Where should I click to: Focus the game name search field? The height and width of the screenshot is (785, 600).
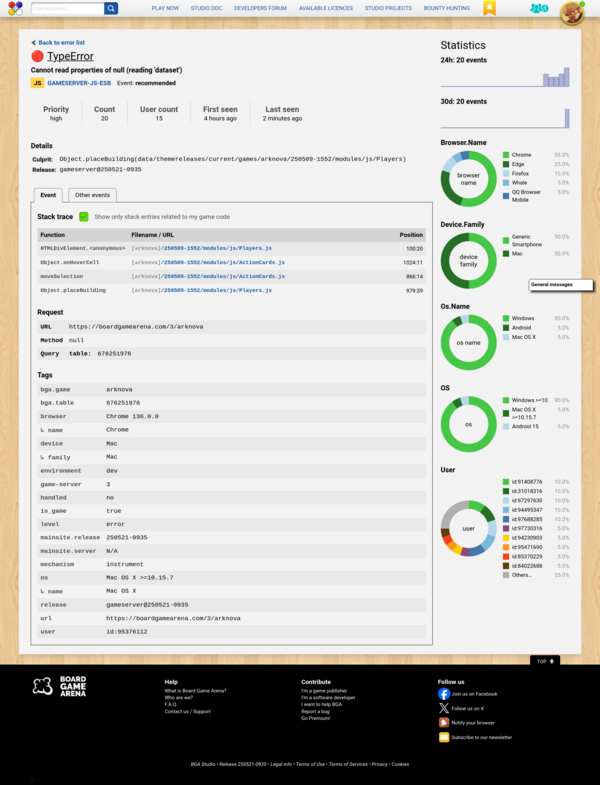point(66,8)
